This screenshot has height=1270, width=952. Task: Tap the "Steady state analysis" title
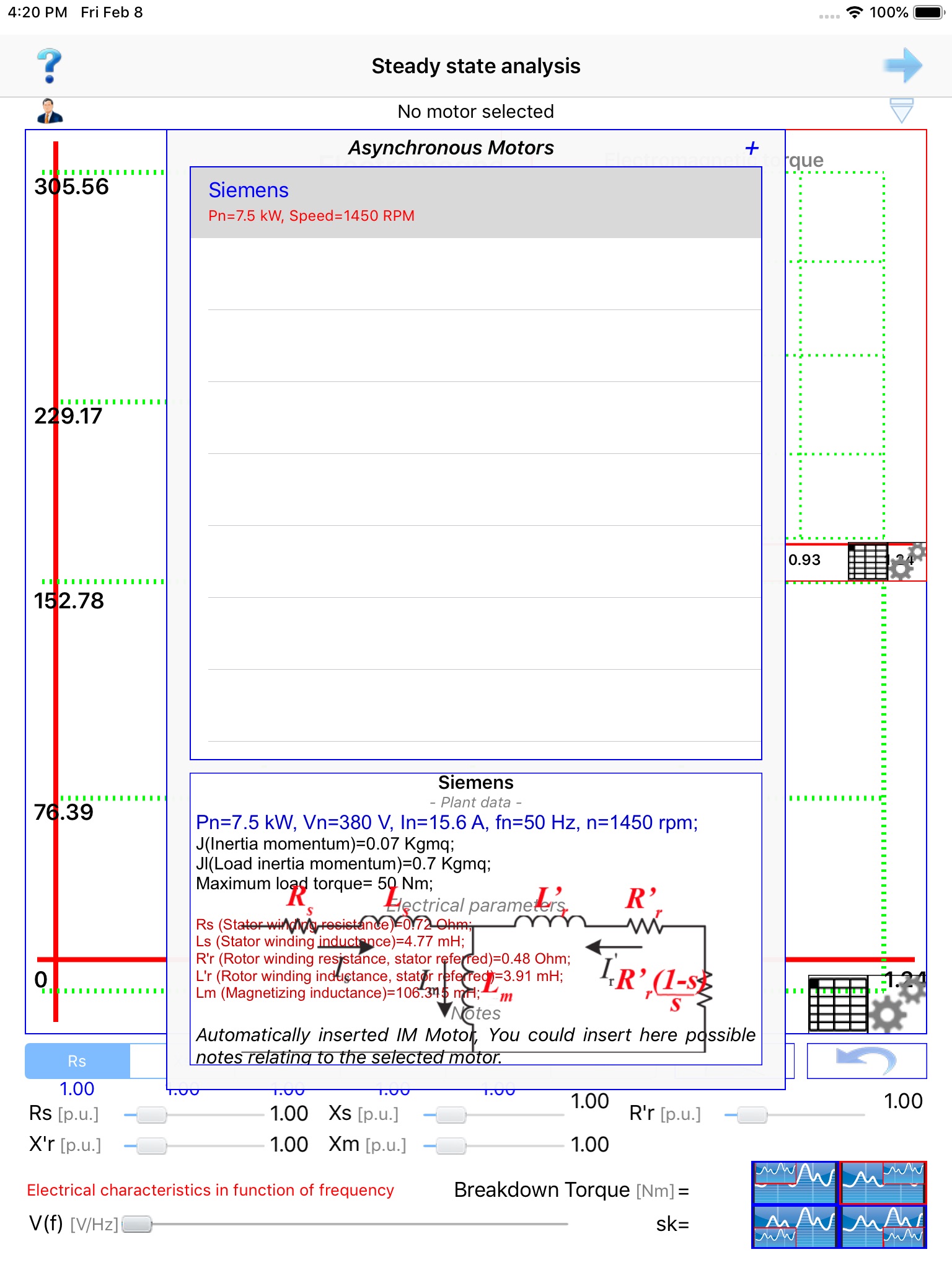coord(476,66)
